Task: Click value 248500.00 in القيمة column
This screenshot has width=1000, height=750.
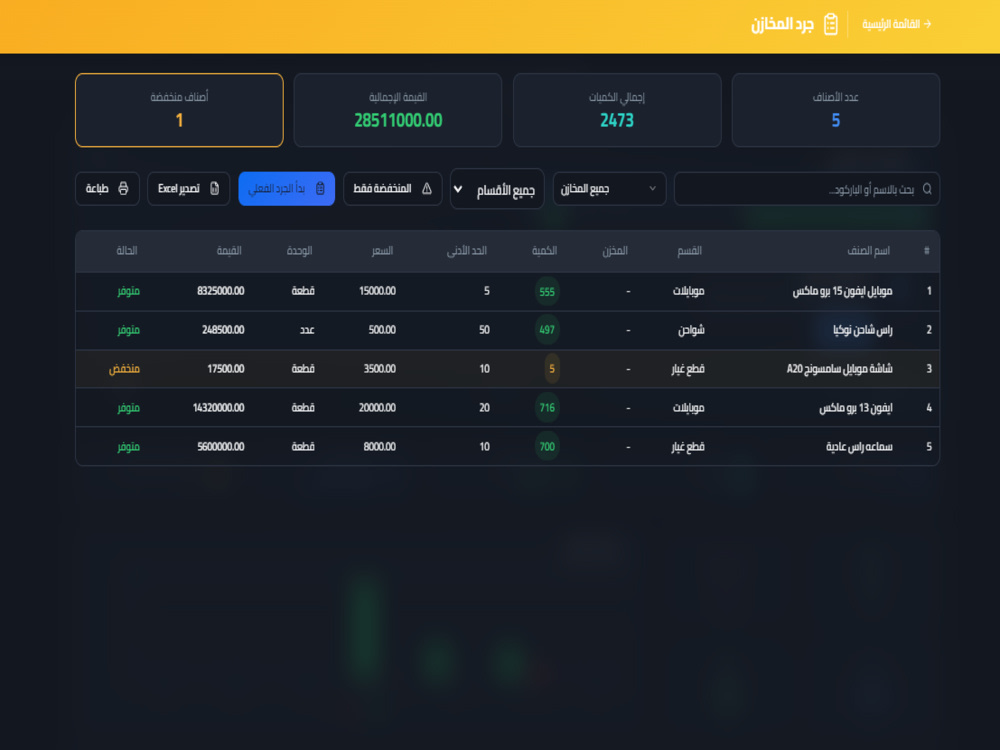Action: [223, 330]
